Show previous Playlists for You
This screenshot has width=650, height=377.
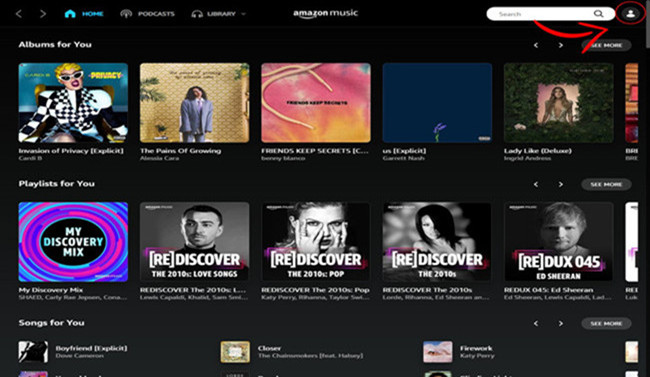536,184
